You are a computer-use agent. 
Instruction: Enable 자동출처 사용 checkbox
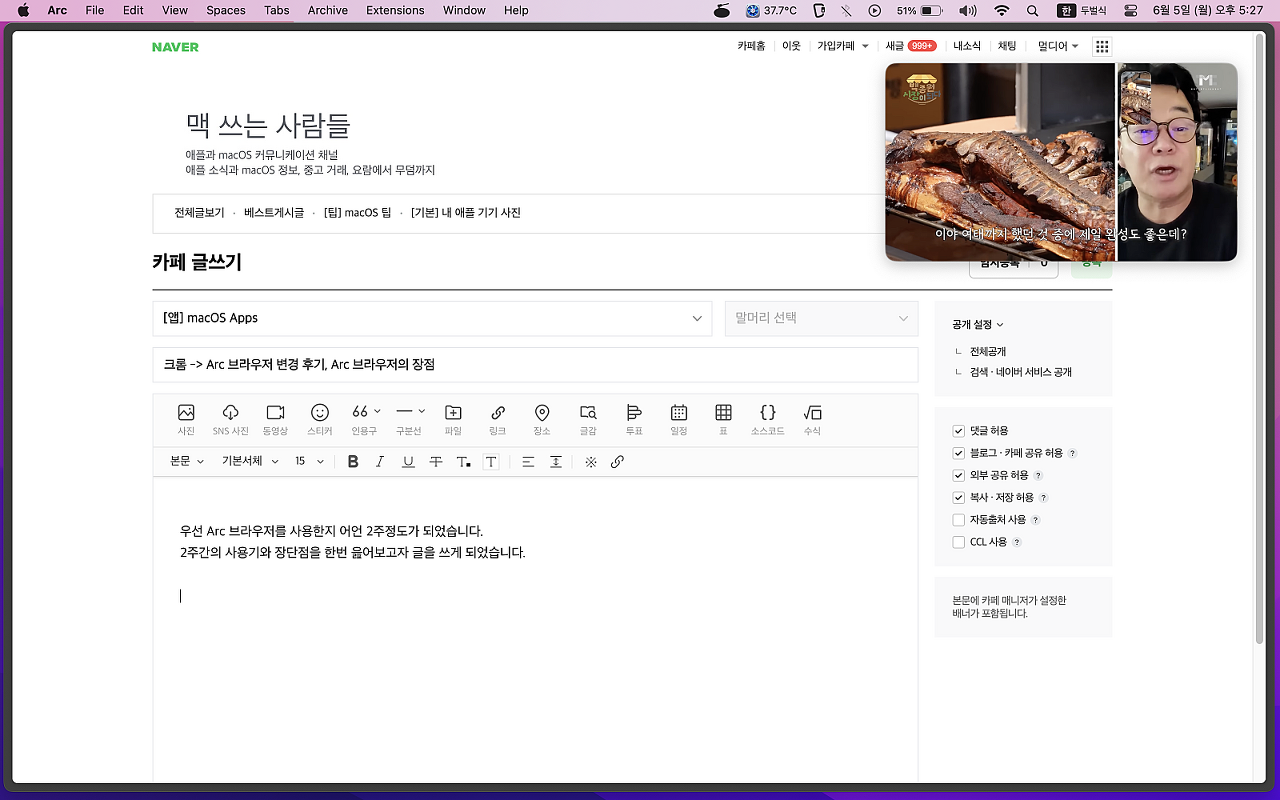959,520
